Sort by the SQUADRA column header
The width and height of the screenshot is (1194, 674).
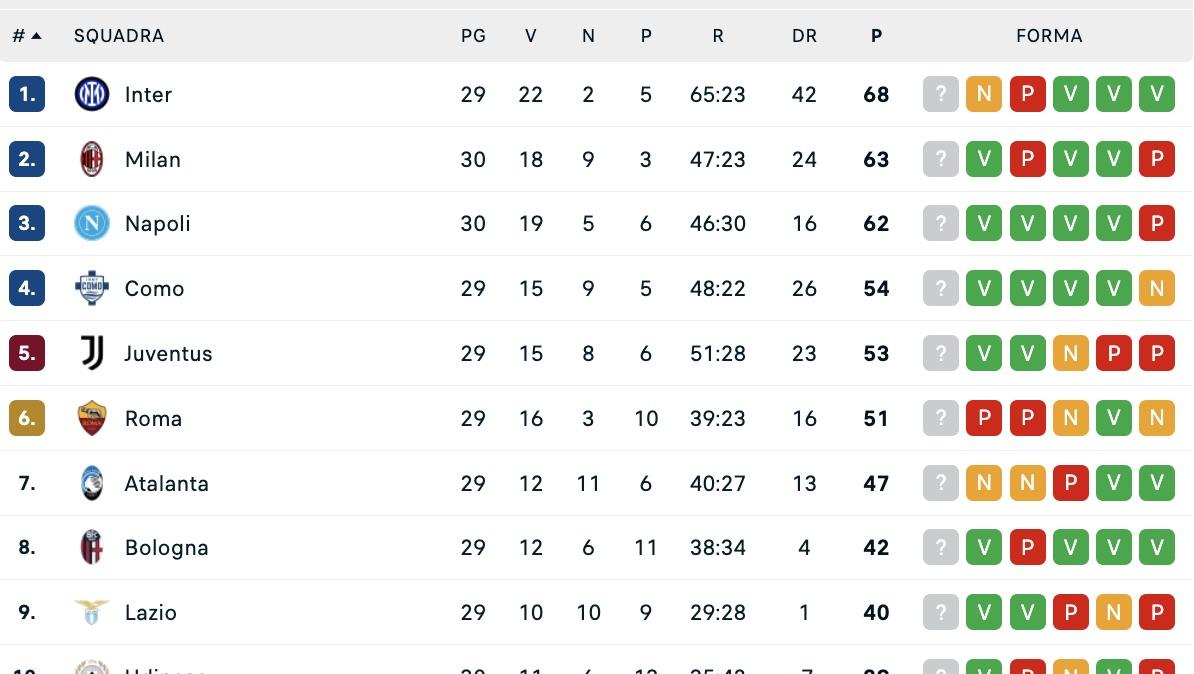pos(119,35)
